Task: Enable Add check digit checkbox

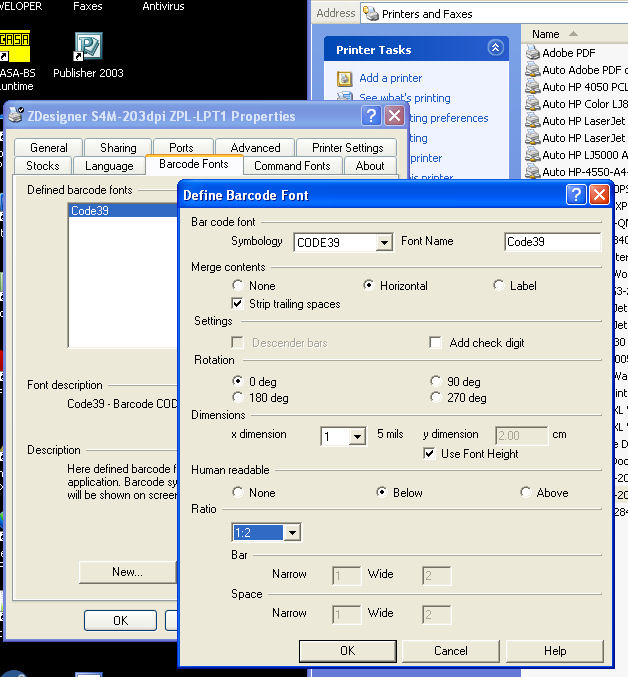Action: (x=435, y=342)
